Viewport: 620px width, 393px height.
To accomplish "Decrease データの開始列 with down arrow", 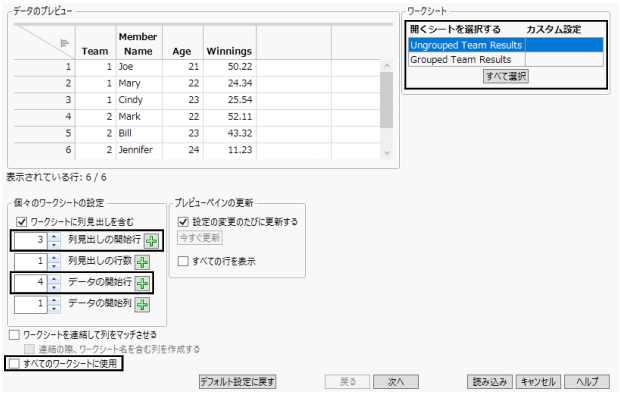I will click(x=54, y=308).
